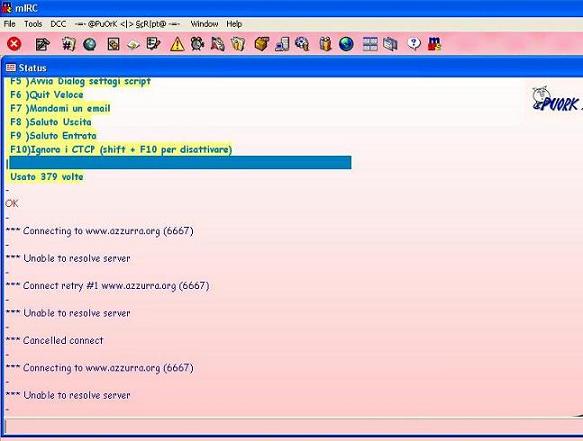Click the bottom-most 'Unable to resolve server' line

[x=68, y=395]
